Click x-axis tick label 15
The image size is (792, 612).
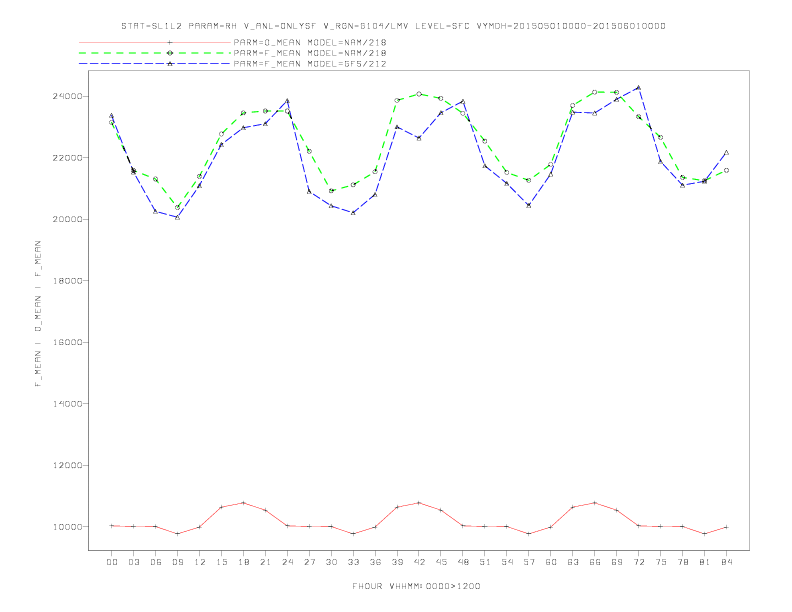(221, 562)
